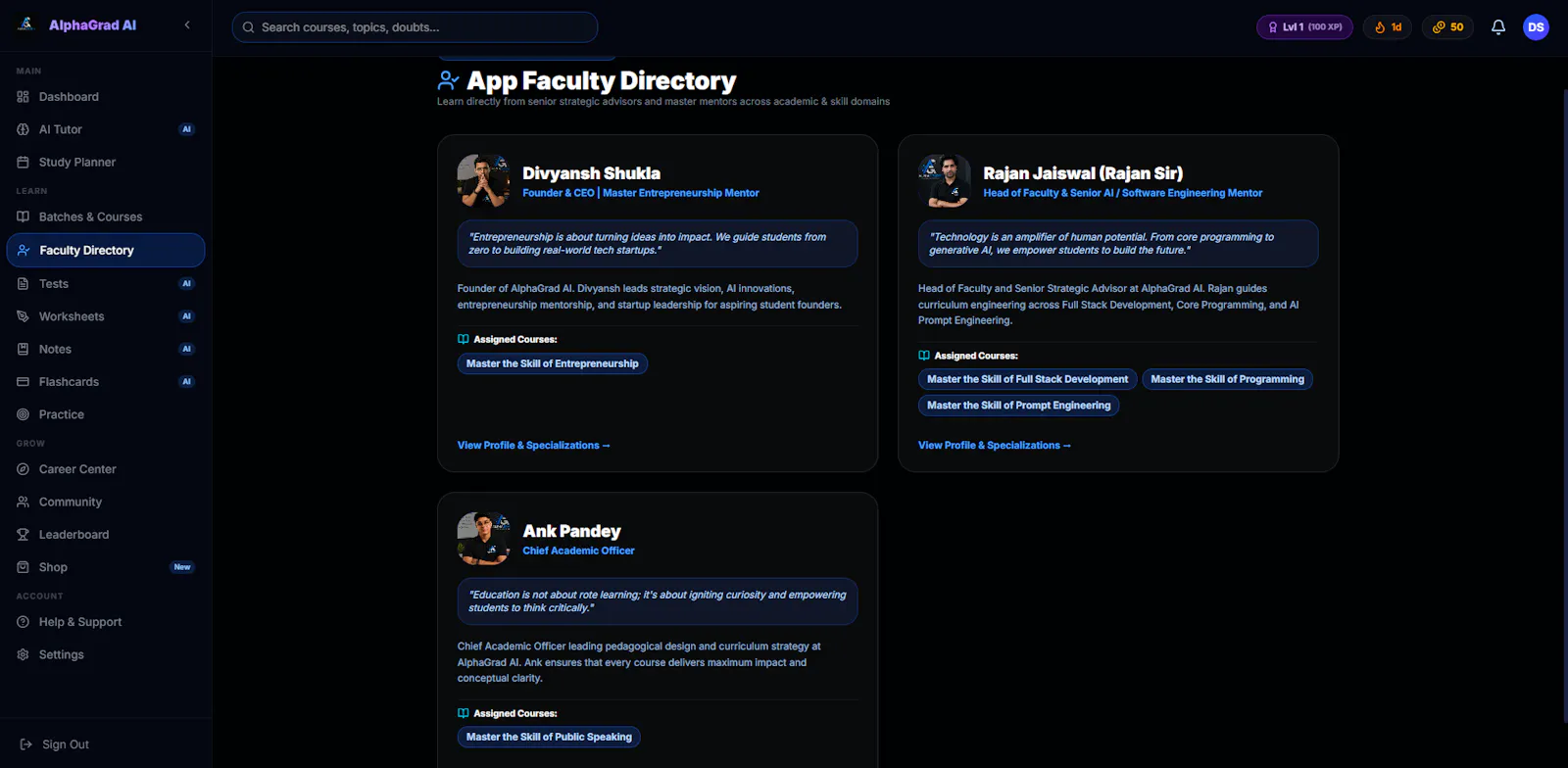Open Settings in the sidebar

tap(106, 654)
